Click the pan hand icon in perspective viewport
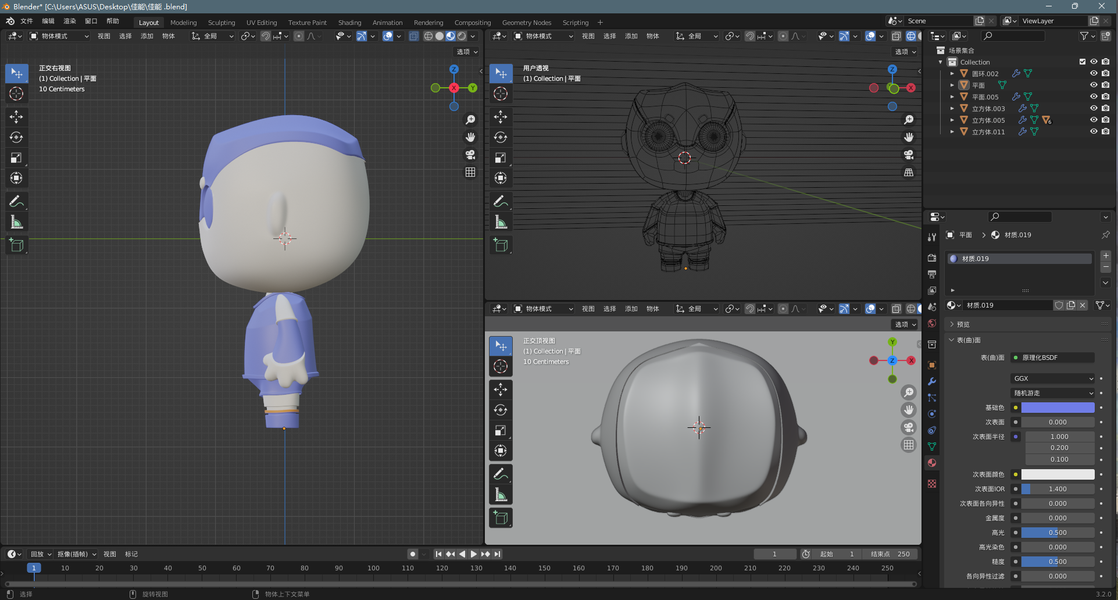Image resolution: width=1118 pixels, height=600 pixels. [908, 137]
